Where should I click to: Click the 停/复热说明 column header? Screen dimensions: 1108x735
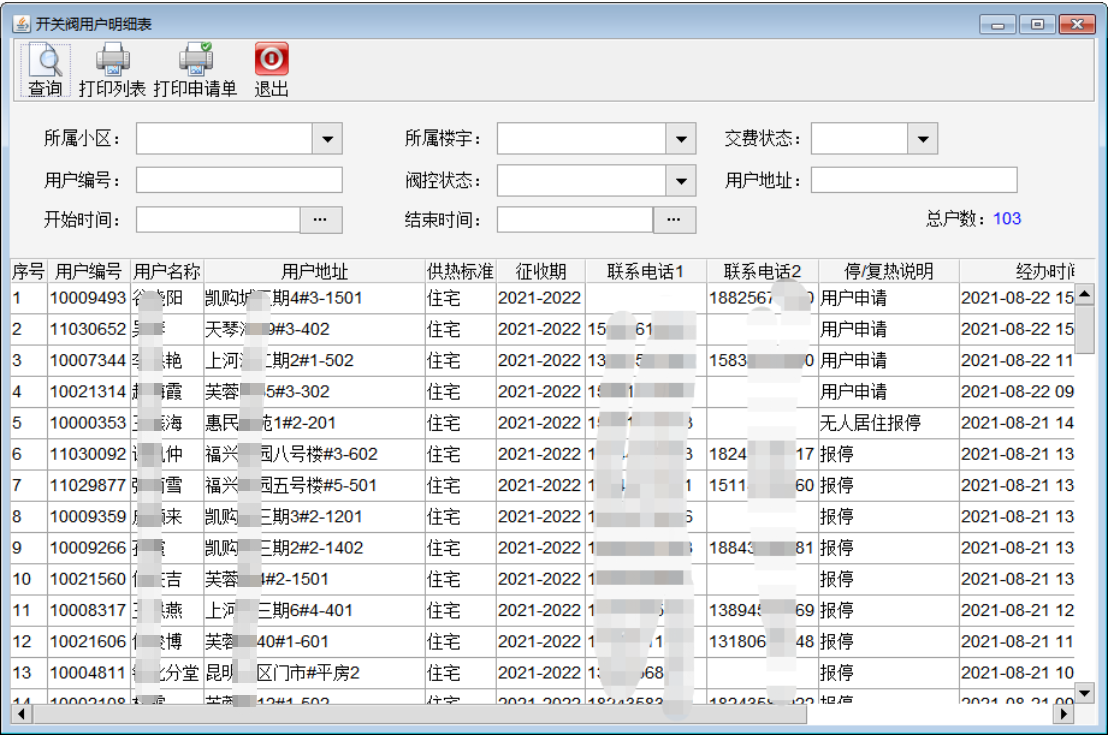[888, 271]
